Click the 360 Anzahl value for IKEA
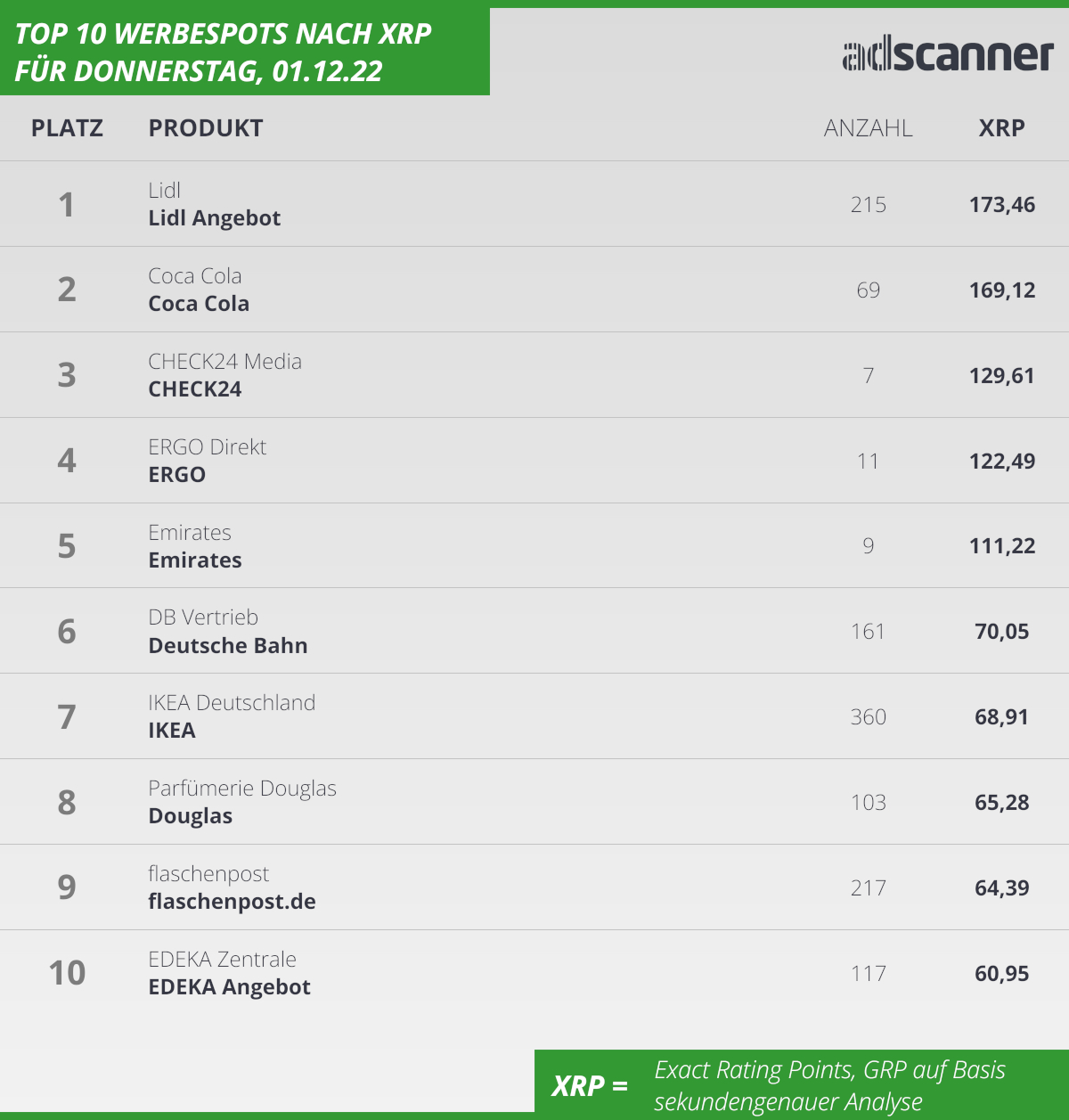 [869, 717]
